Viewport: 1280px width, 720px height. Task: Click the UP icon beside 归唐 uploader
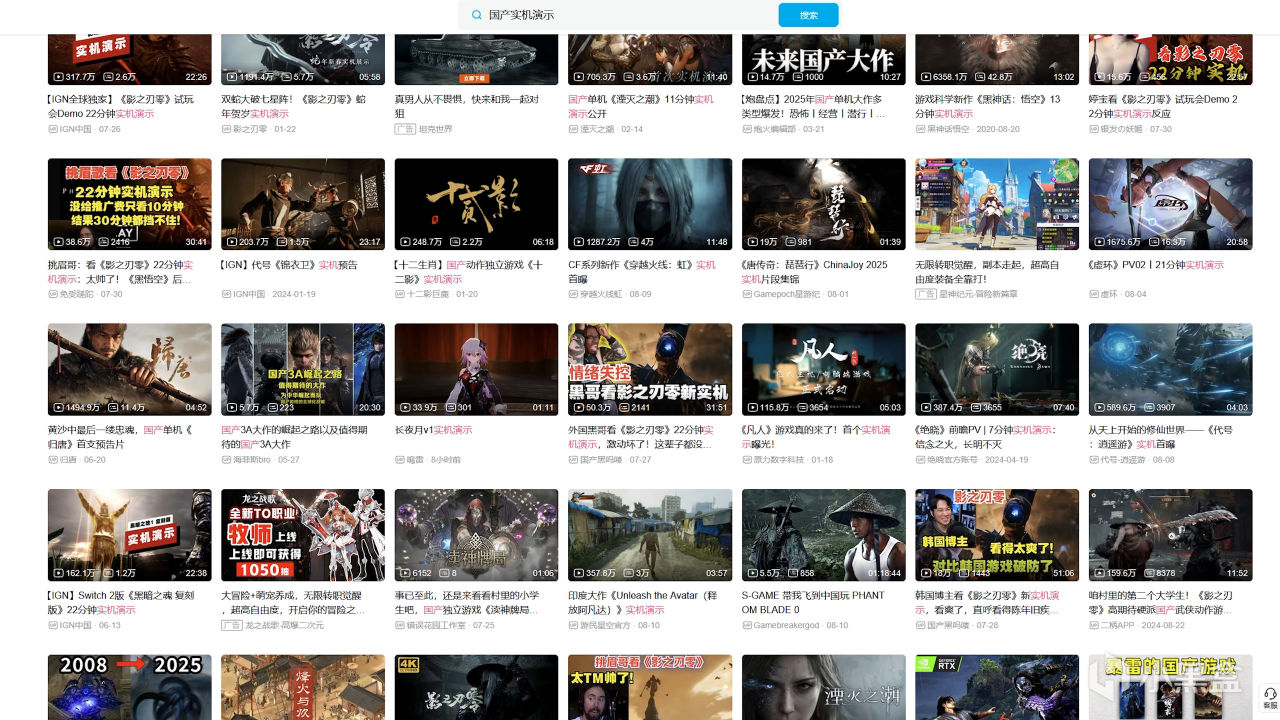(x=53, y=460)
